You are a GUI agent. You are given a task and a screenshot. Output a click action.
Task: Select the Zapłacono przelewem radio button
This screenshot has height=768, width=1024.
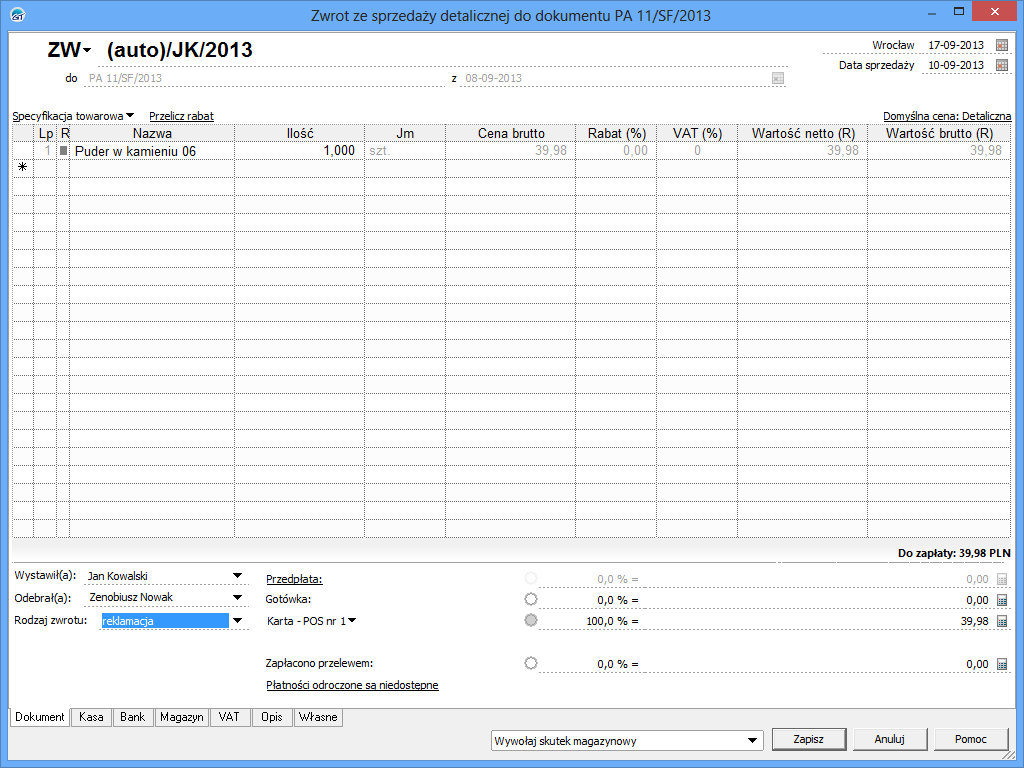click(530, 663)
